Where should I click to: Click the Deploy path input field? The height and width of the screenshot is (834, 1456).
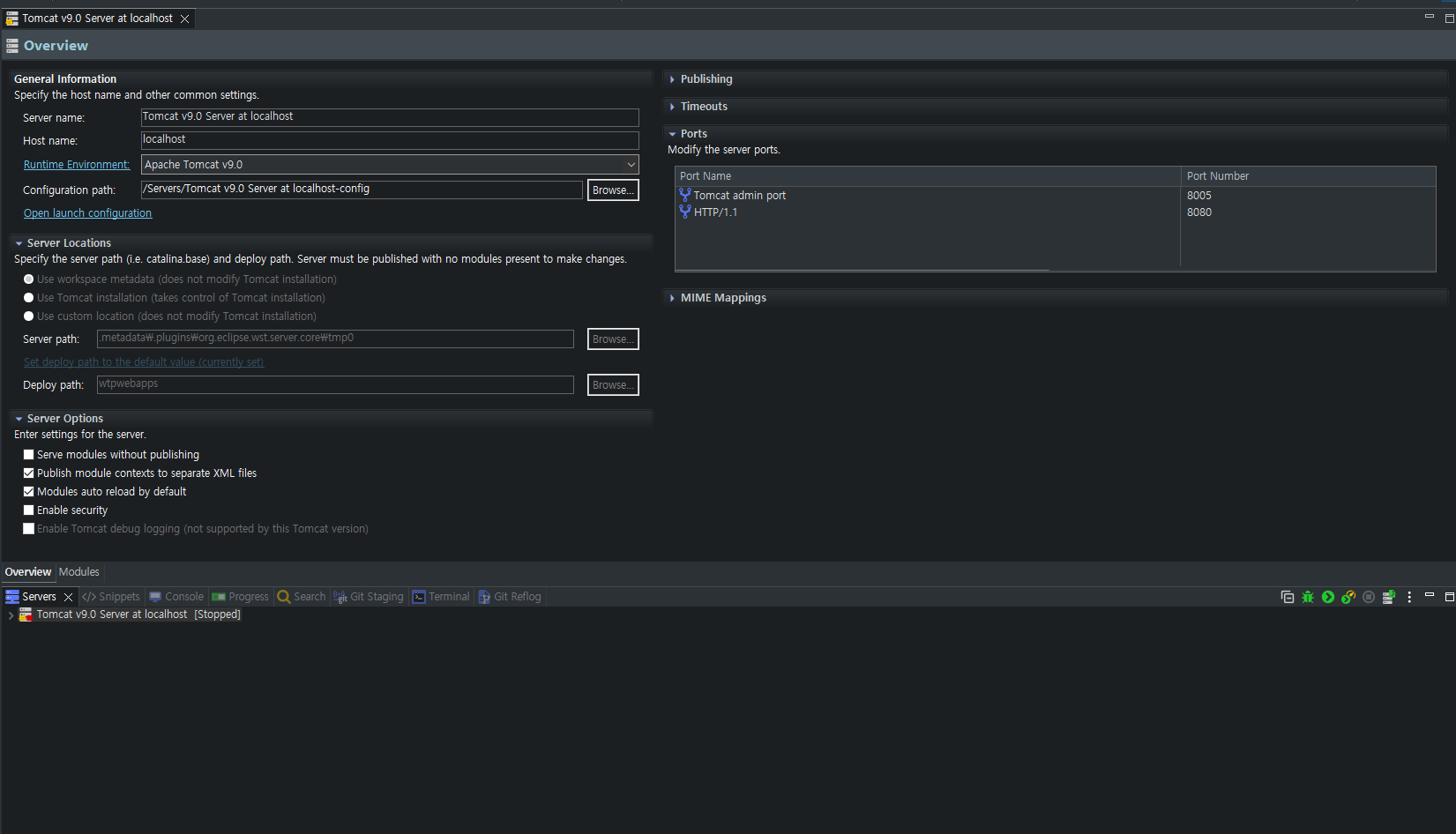(x=335, y=384)
